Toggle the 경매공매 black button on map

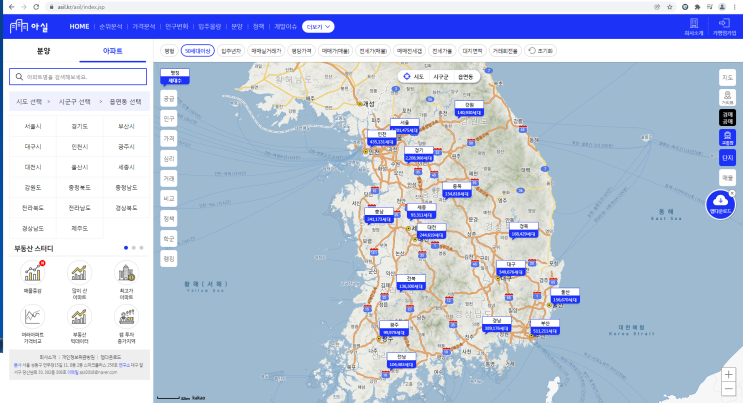(727, 118)
